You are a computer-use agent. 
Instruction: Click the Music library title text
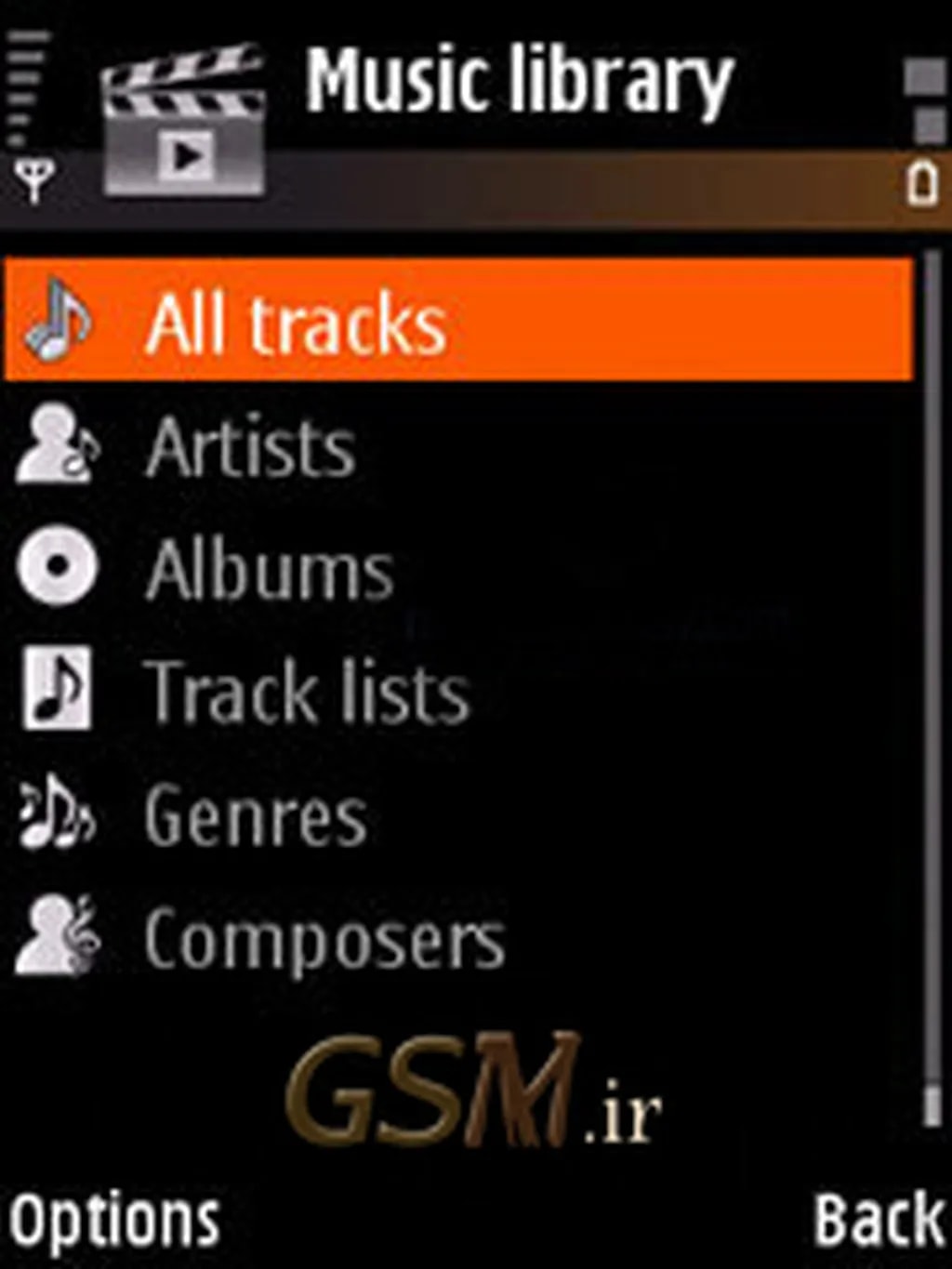[520, 82]
